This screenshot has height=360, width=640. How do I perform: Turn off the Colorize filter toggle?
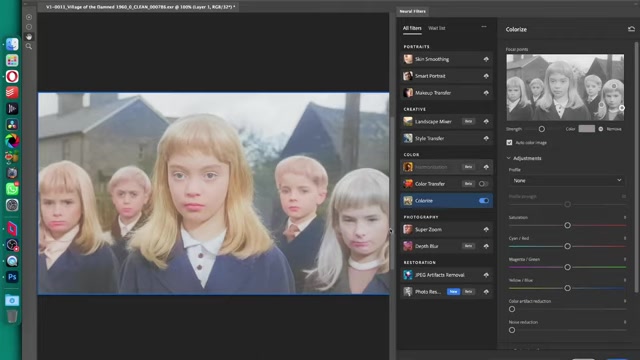(x=484, y=201)
